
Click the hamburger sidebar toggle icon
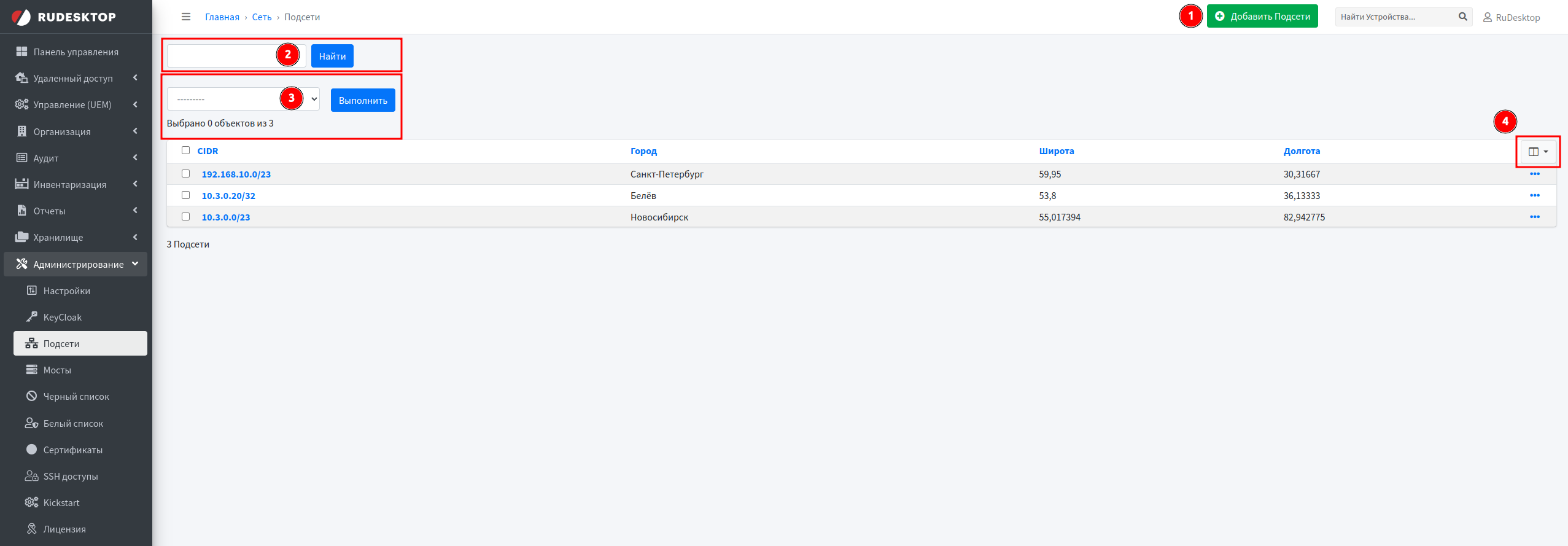tap(186, 17)
